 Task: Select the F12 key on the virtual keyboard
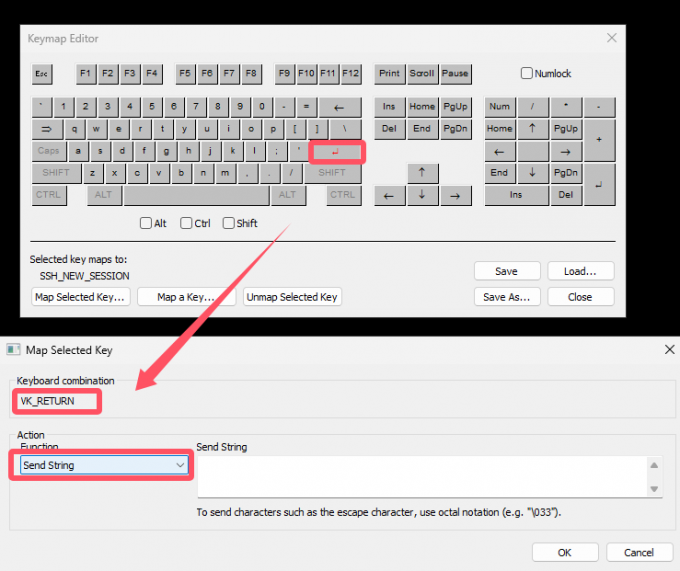click(x=350, y=73)
